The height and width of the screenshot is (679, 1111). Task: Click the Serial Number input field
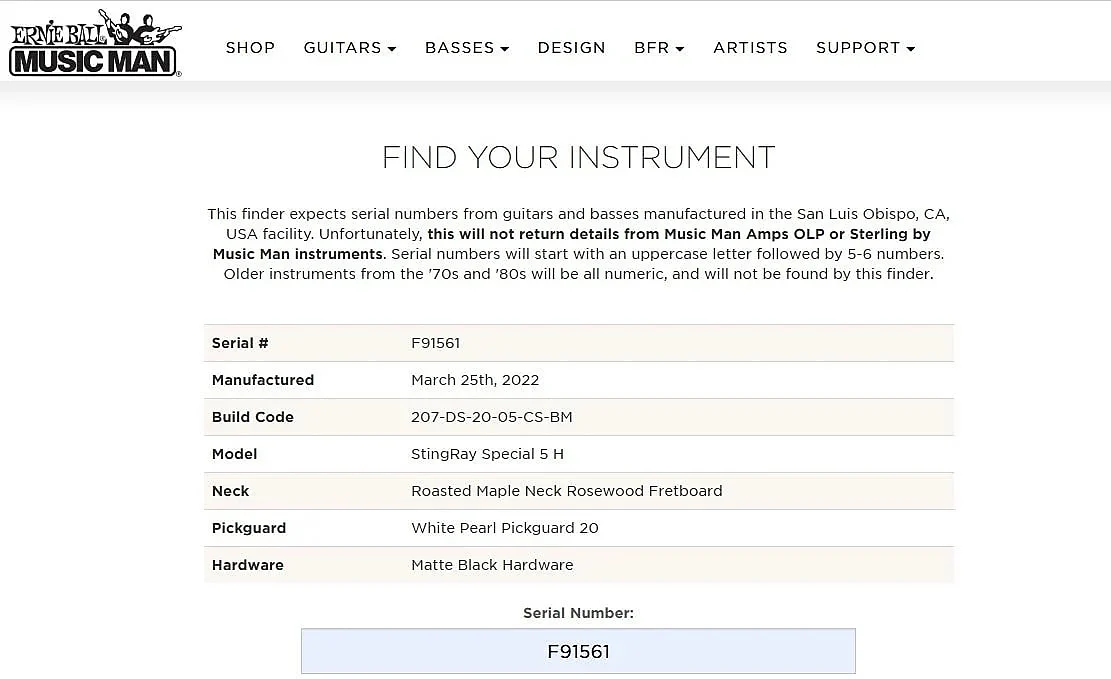click(x=578, y=651)
